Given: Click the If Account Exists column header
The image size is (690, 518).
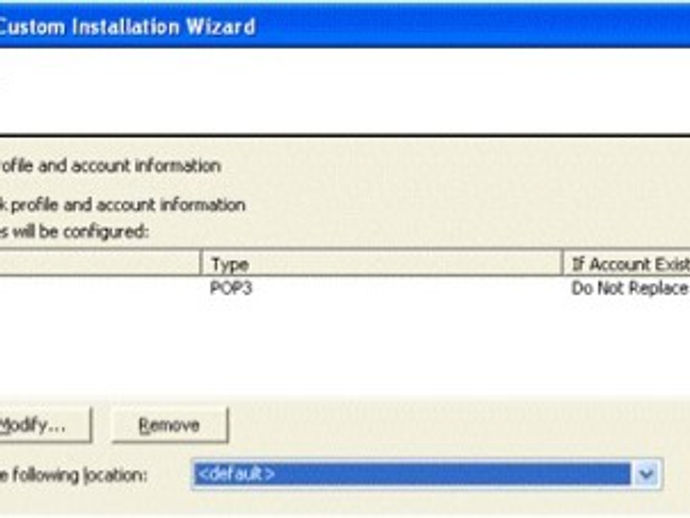Looking at the screenshot, I should pos(626,264).
